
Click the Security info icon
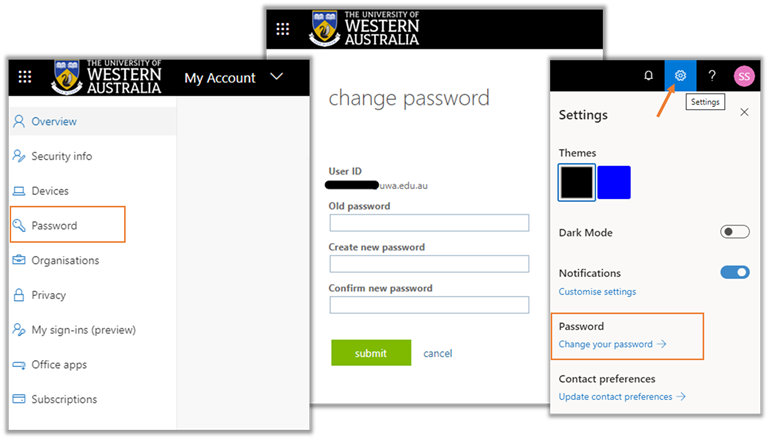[19, 156]
